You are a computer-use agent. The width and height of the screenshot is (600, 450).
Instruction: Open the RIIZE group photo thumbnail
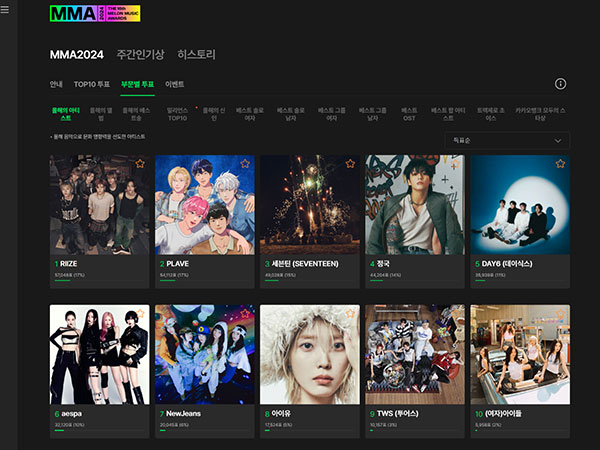(99, 205)
